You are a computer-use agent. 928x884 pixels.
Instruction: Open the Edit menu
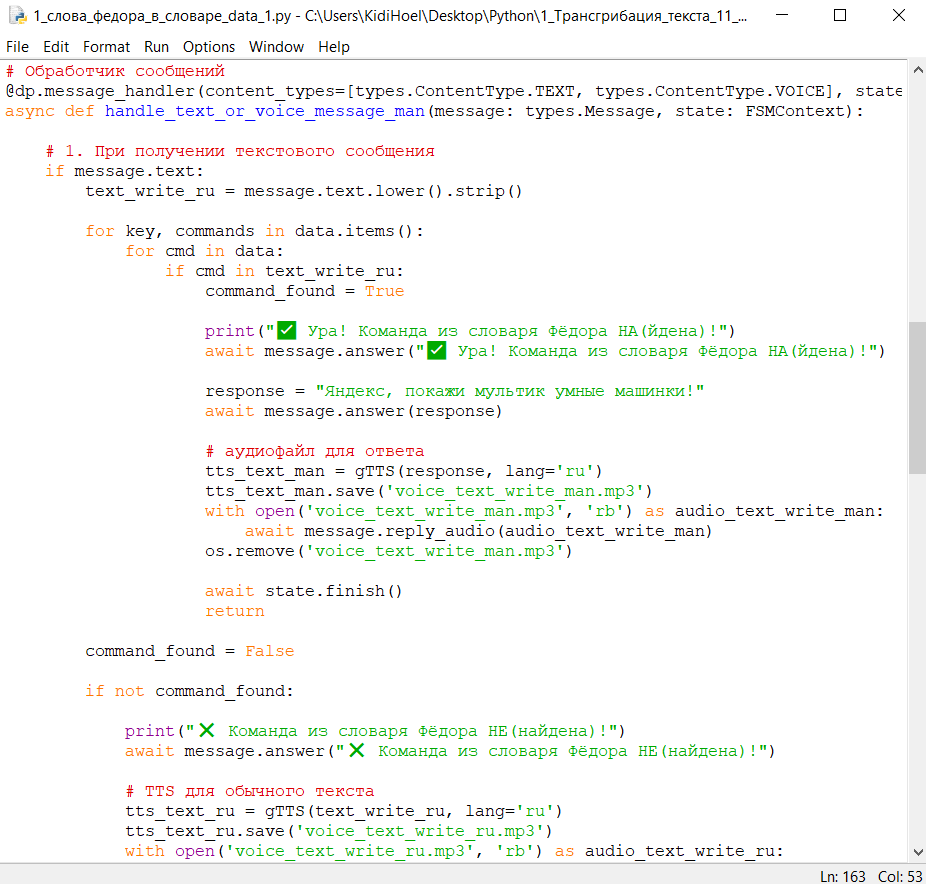pyautogui.click(x=56, y=47)
